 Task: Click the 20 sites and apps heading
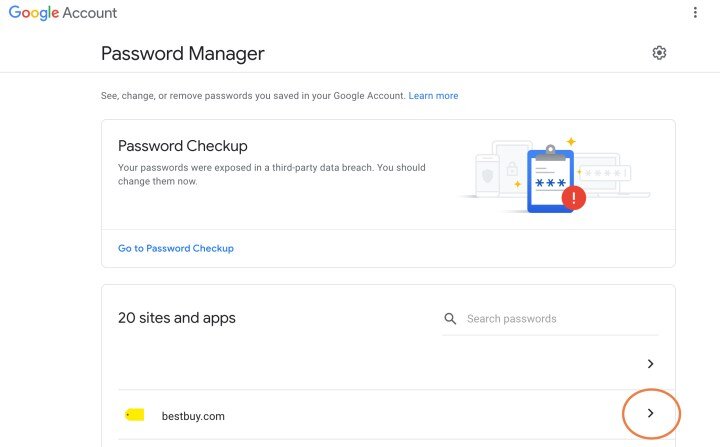[x=177, y=318]
